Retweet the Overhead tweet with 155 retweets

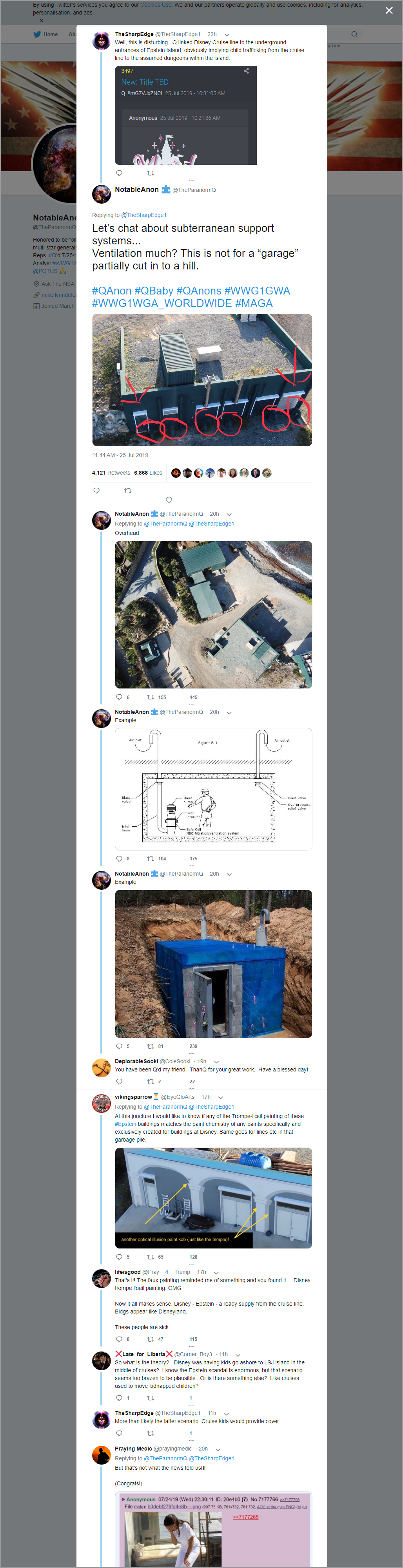[x=151, y=697]
